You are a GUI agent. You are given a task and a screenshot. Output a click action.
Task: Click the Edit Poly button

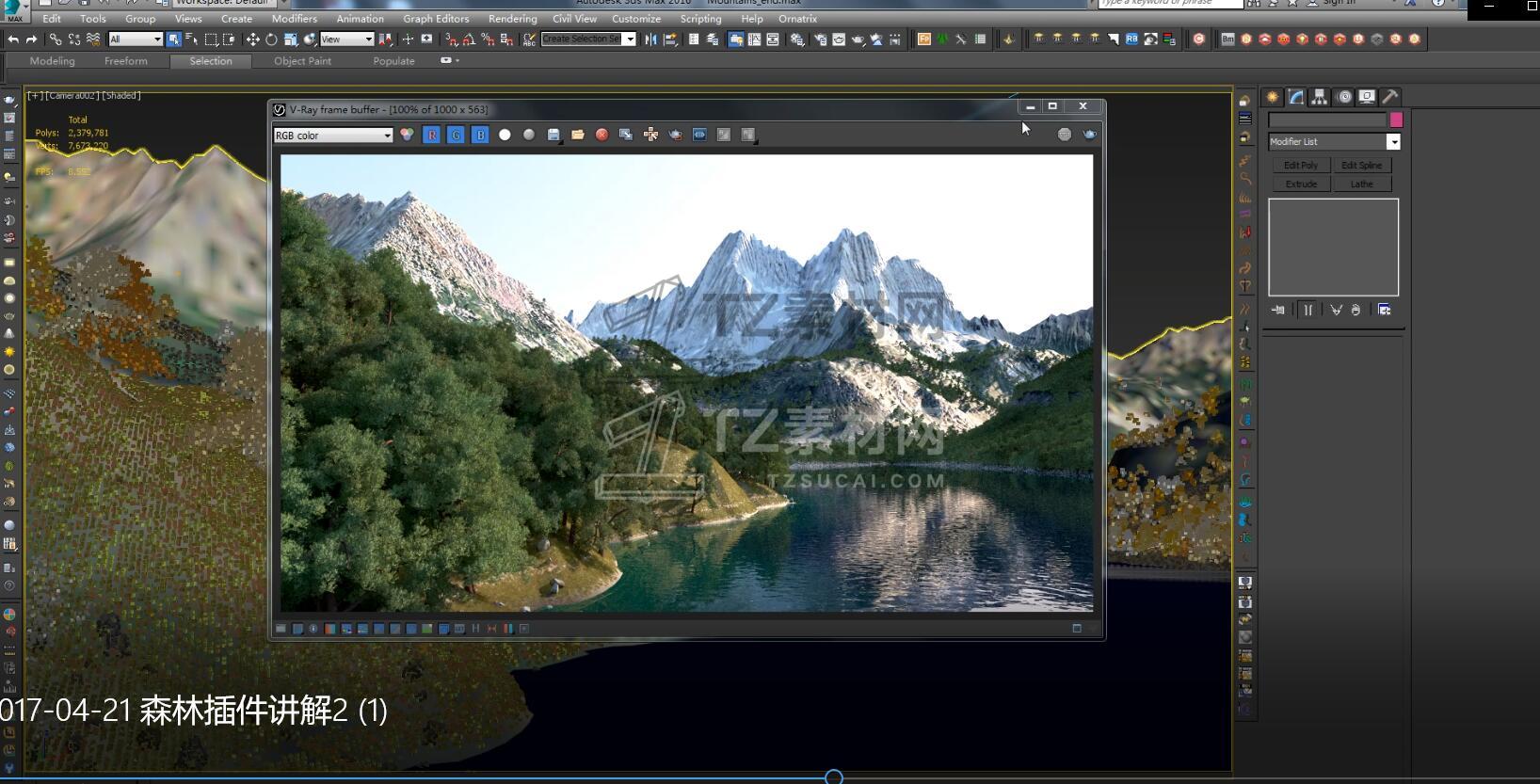(x=1301, y=166)
